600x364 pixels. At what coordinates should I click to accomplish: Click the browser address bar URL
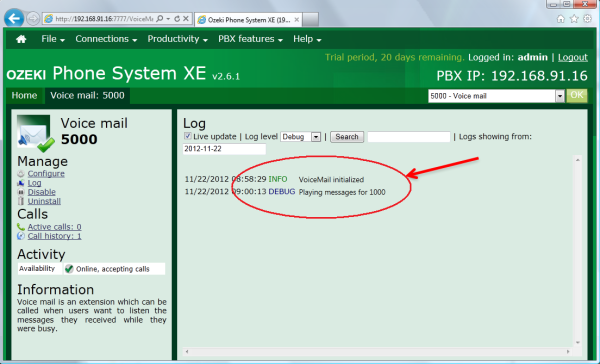click(x=103, y=19)
